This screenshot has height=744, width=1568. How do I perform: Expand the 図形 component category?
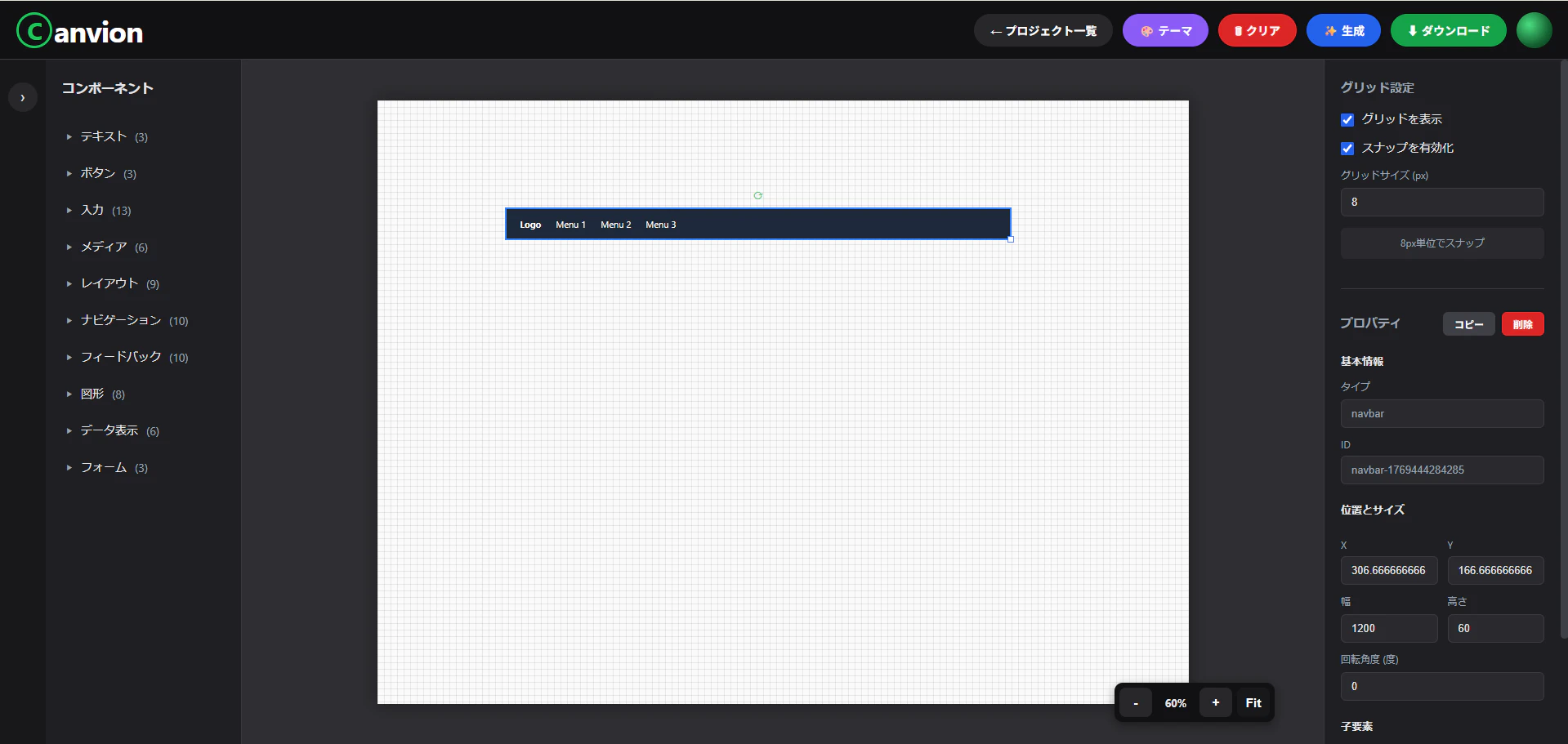pyautogui.click(x=96, y=394)
